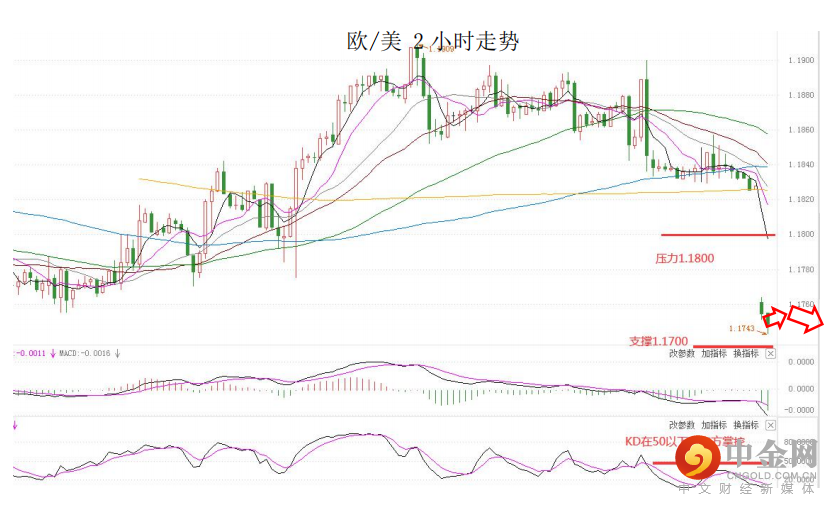The image size is (832, 507).
Task: Click 加指标 in the KD panel
Action: (714, 425)
